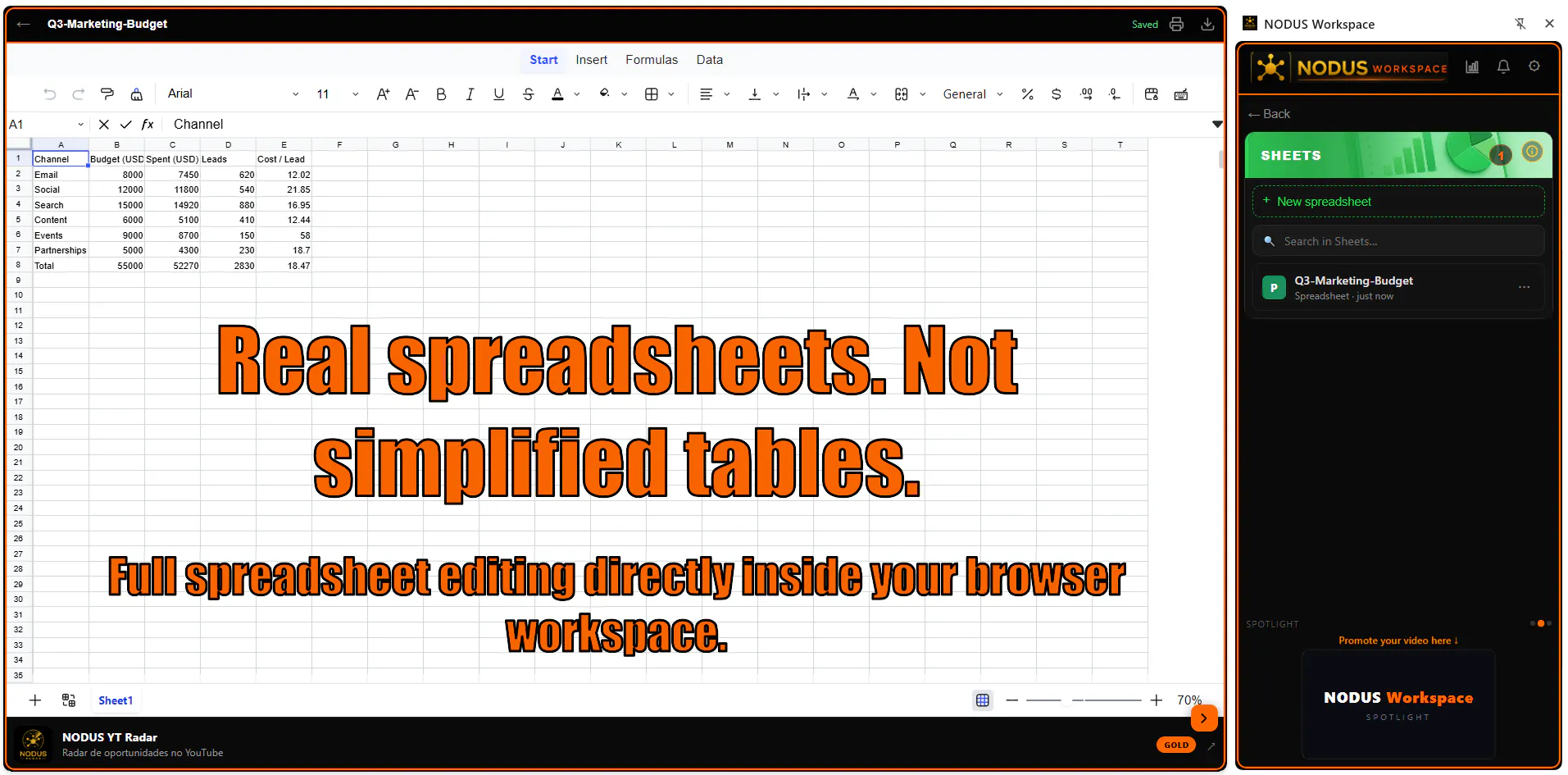1568x775 pixels.
Task: Open the more options for Q3-Marketing-Budget
Action: [1524, 288]
